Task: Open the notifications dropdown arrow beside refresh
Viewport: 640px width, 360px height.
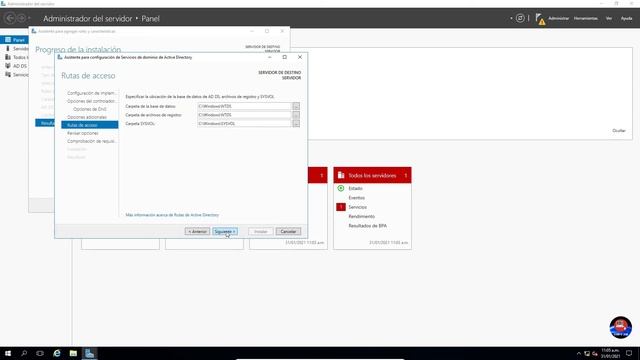Action: (511, 18)
